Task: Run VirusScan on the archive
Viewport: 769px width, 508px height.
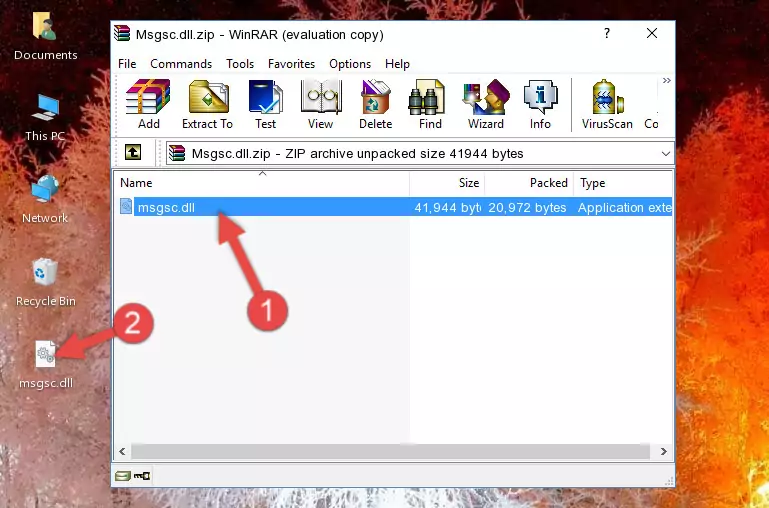Action: click(607, 104)
